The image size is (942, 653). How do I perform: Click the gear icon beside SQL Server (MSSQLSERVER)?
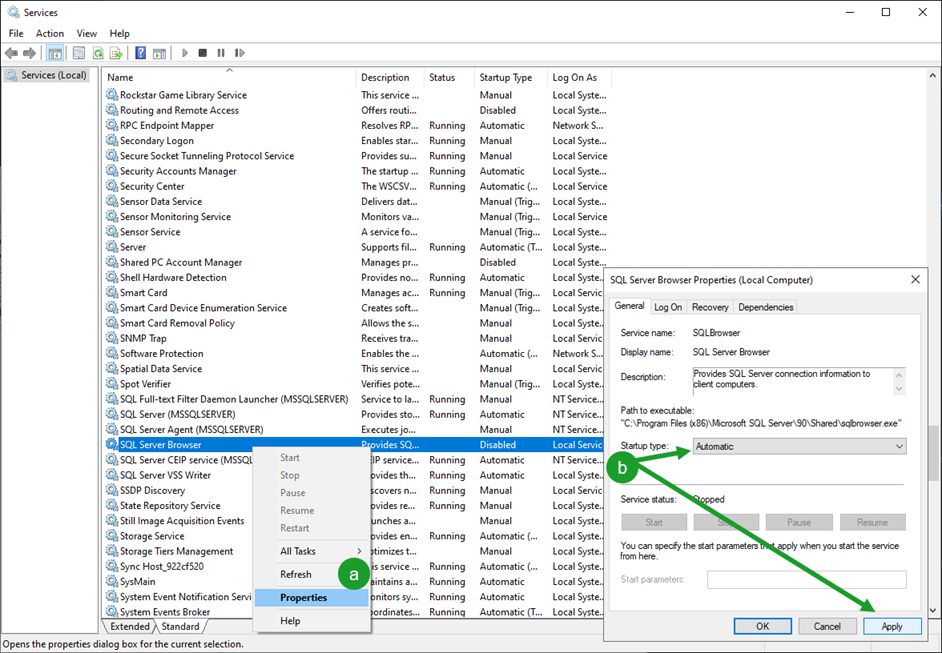coord(112,414)
